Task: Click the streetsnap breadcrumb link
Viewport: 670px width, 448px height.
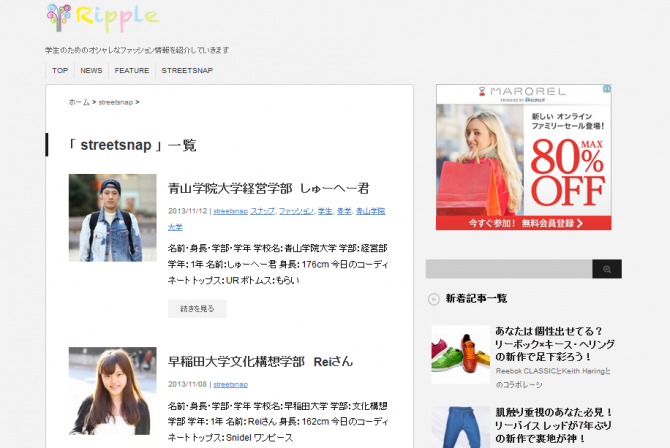Action: (115, 102)
